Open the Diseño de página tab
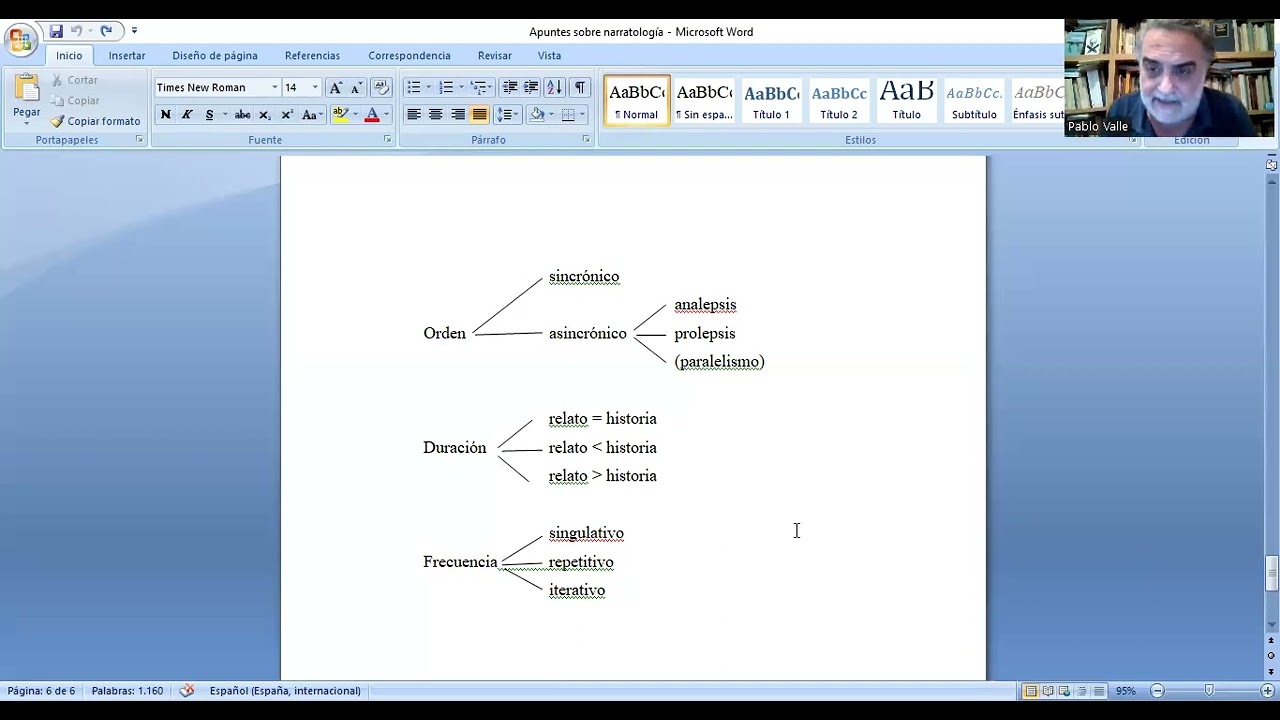 pos(215,56)
